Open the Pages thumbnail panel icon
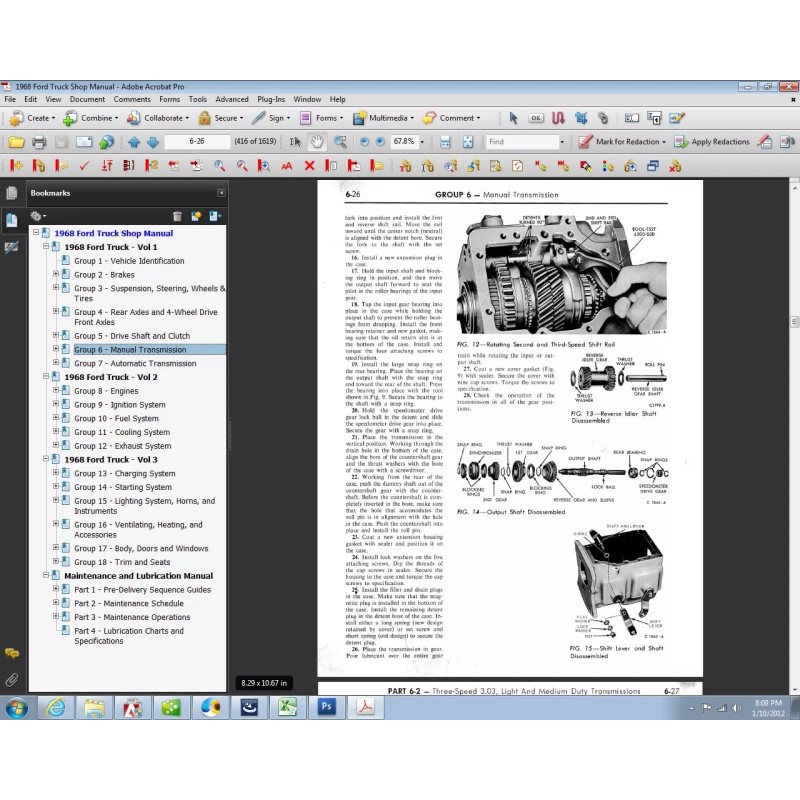Screen dimensions: 800x800 [x=12, y=193]
